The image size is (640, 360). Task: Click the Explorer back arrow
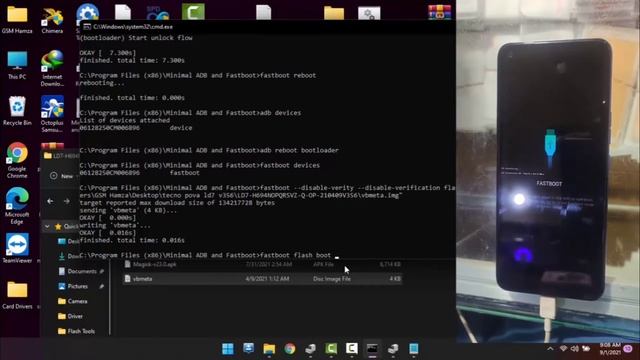50,201
